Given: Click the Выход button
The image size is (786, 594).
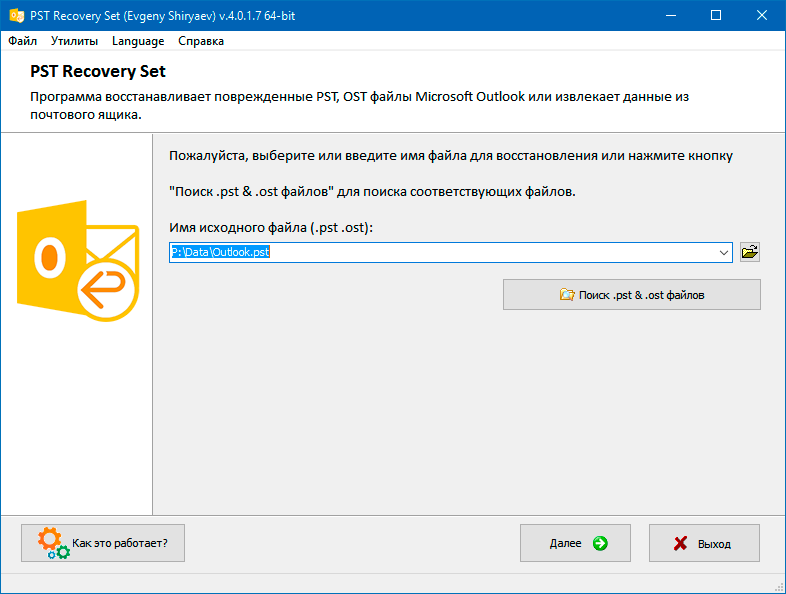Looking at the screenshot, I should point(704,543).
